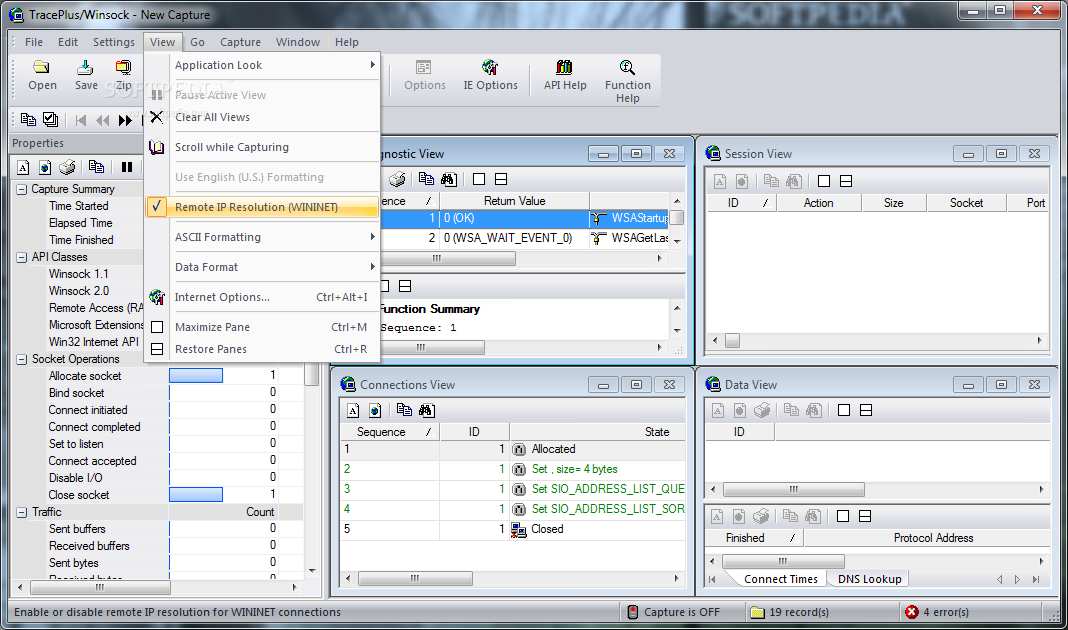Click Close socket blue count bar

[196, 494]
